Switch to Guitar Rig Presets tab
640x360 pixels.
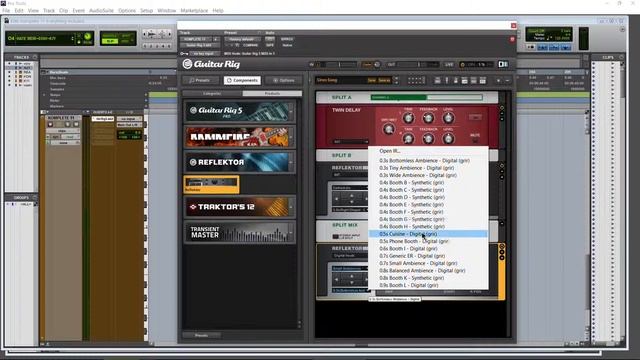coord(200,80)
